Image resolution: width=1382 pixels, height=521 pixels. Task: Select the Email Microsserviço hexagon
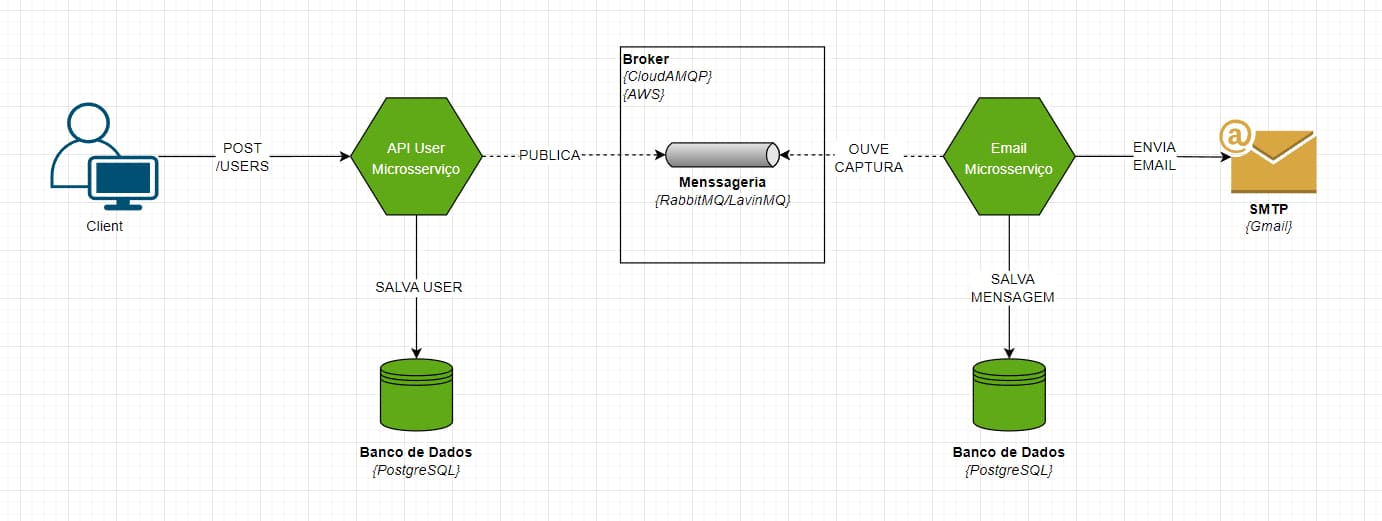[1009, 156]
